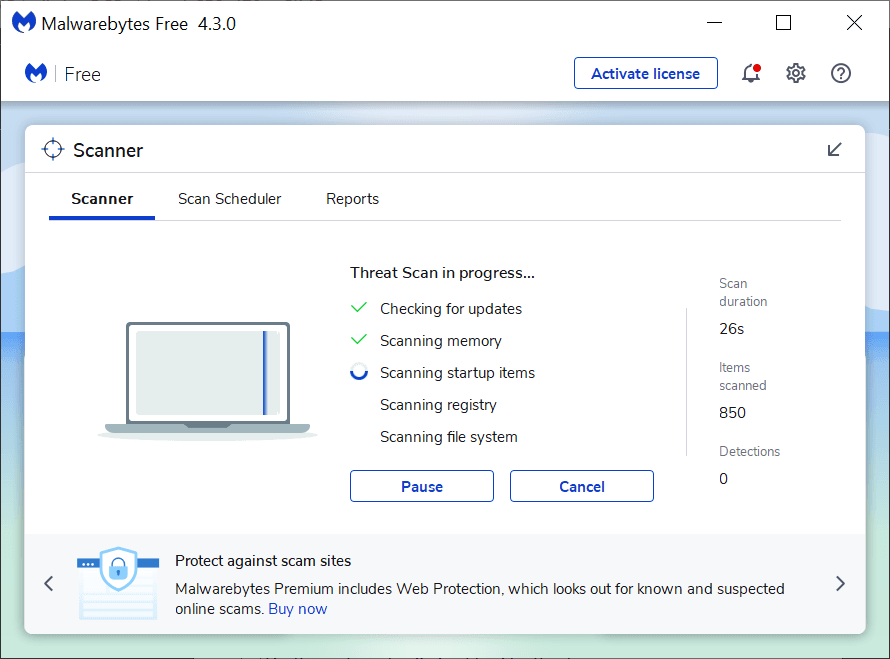Show the next promo with right chevron
This screenshot has width=890, height=659.
[840, 584]
